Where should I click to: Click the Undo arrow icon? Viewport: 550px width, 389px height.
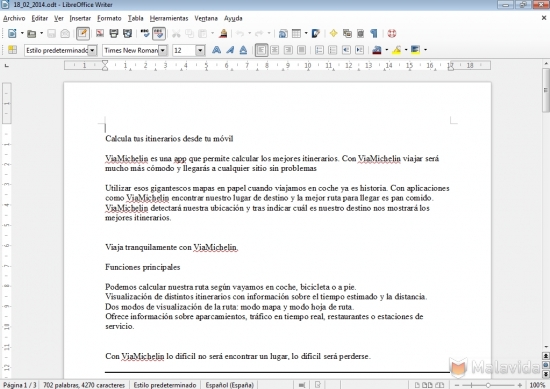[x=240, y=34]
